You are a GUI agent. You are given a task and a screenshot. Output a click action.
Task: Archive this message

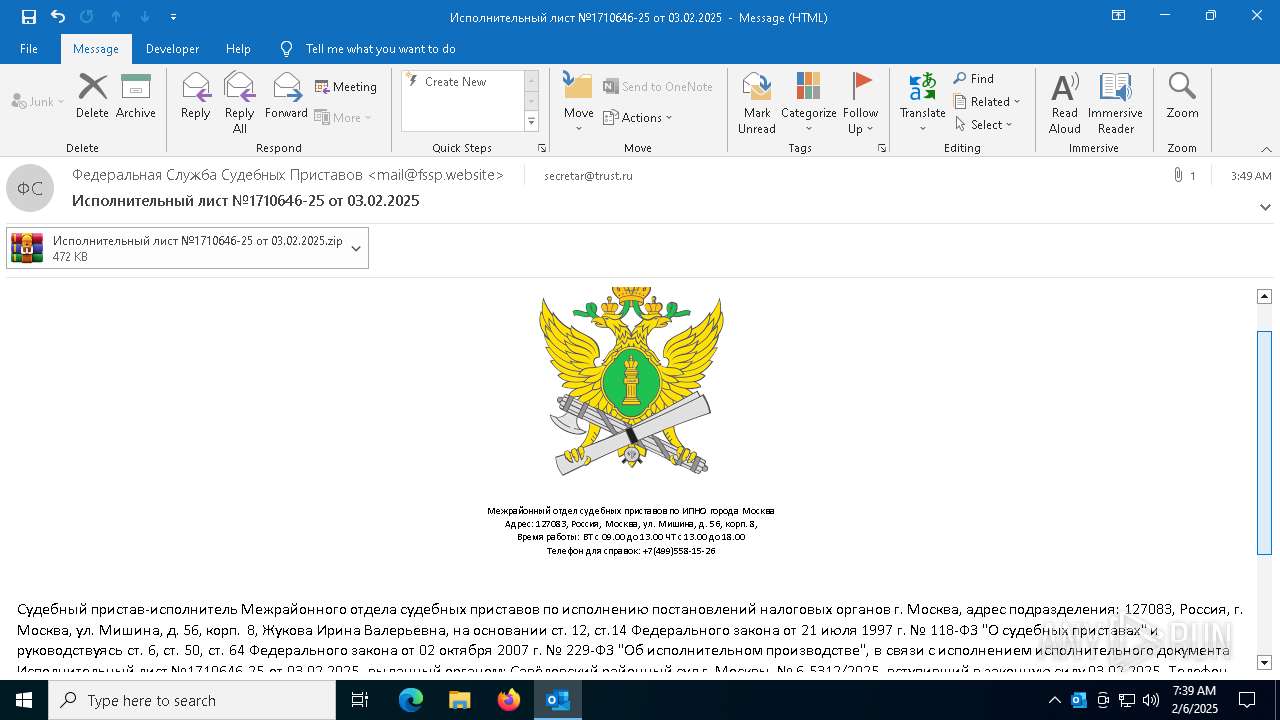pos(136,97)
